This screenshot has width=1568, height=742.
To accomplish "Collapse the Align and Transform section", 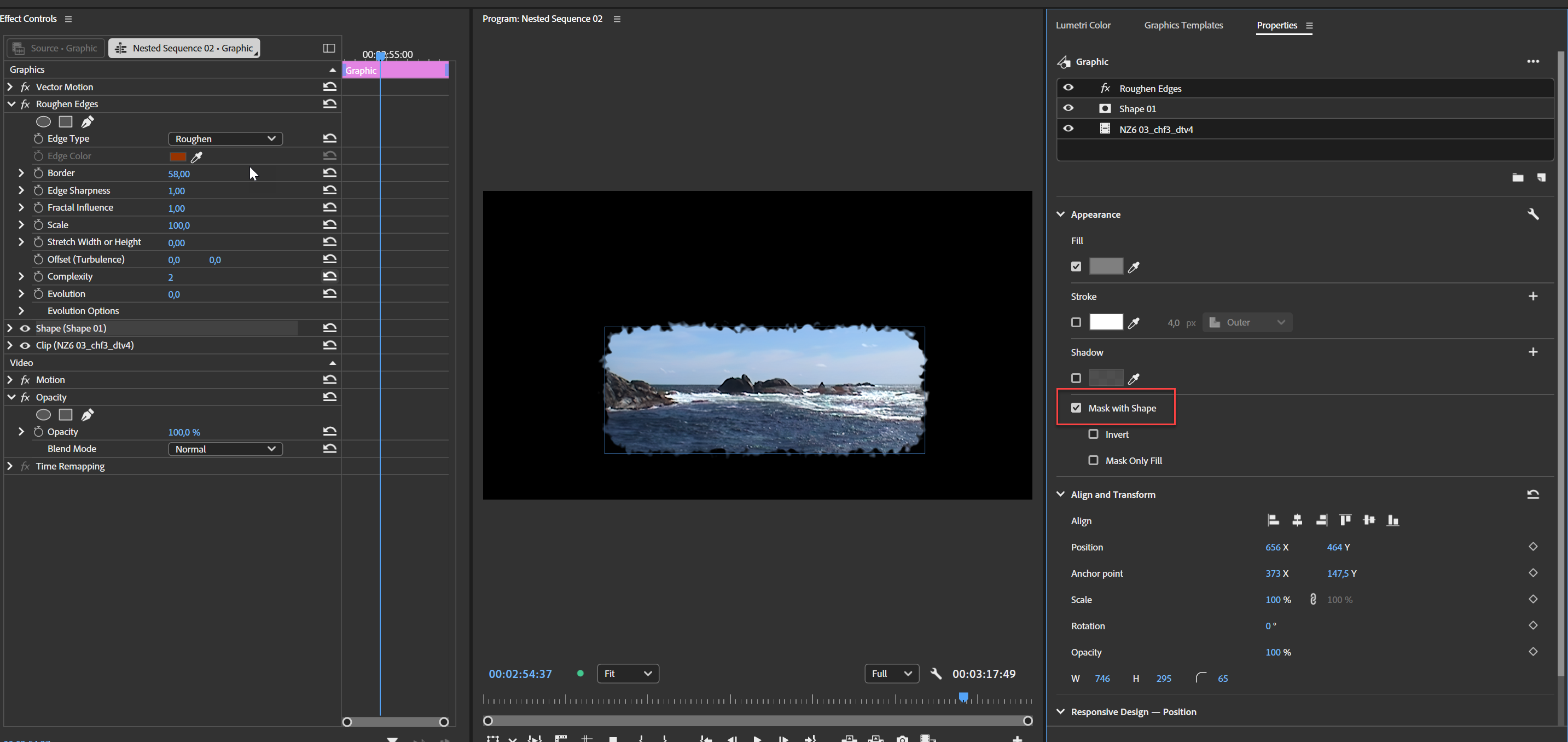I will (x=1060, y=494).
